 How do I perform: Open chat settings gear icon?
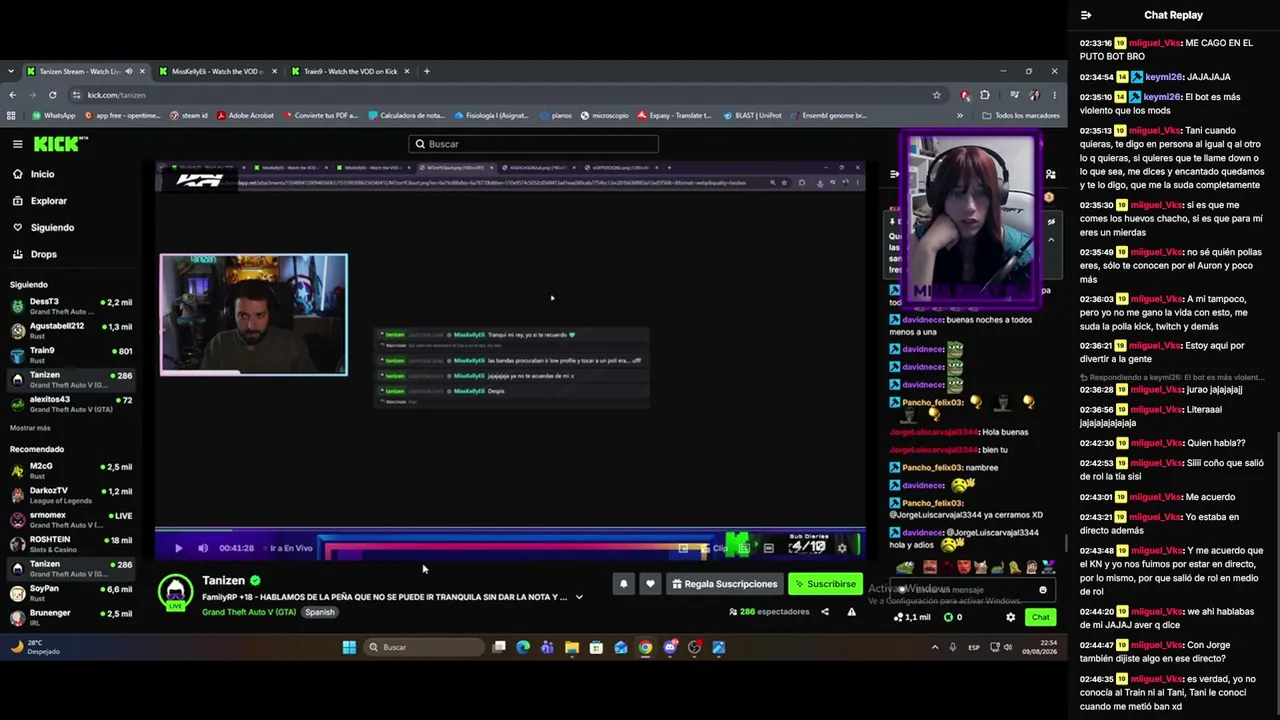coord(1010,617)
